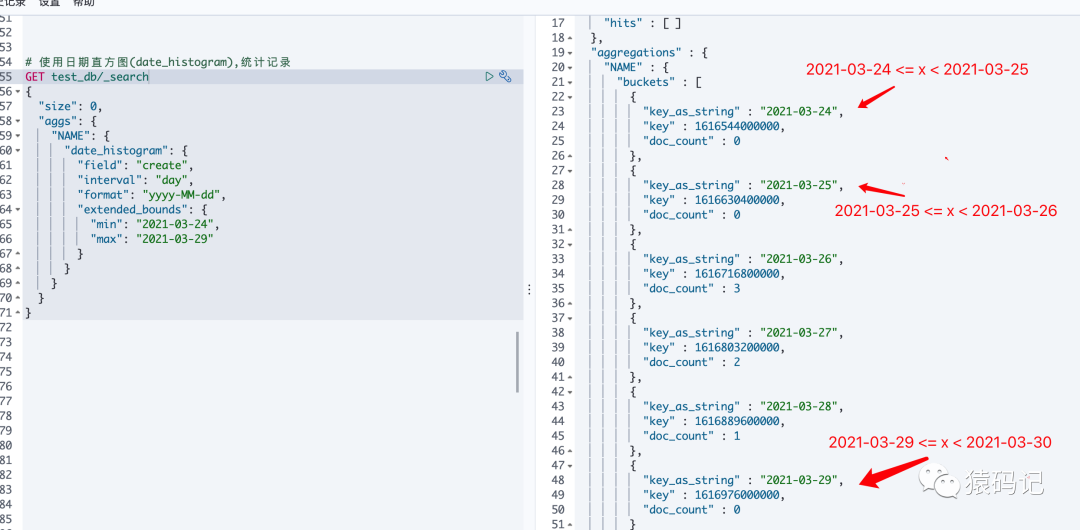Click key_as_string "2021-03-27" in the response

[743, 333]
